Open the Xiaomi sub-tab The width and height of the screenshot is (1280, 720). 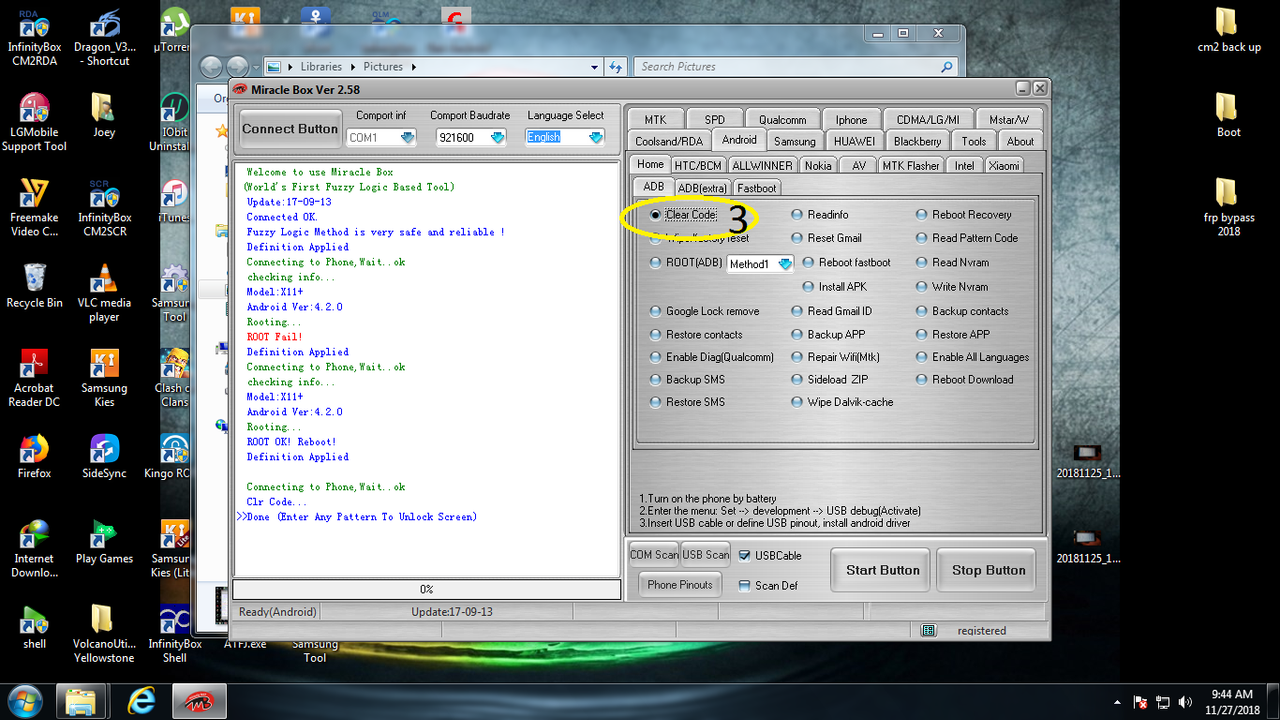click(x=1004, y=165)
